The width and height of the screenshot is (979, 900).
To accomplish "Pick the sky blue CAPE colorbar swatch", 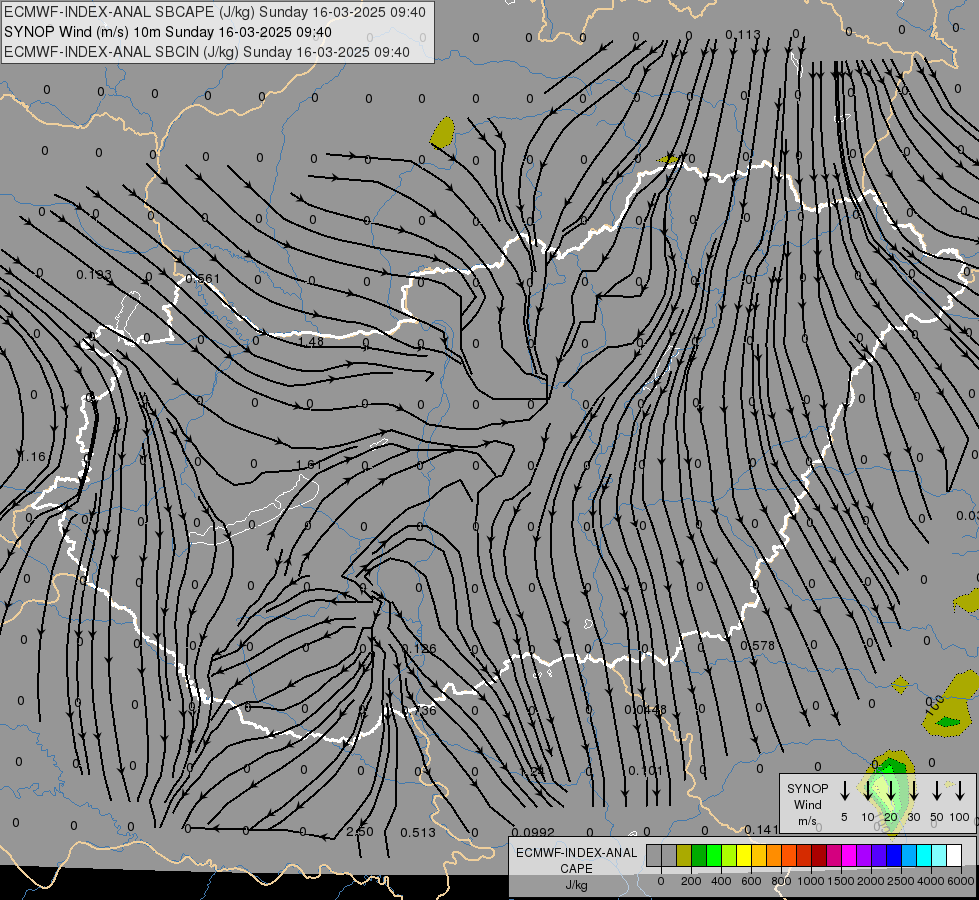I will pyautogui.click(x=908, y=855).
